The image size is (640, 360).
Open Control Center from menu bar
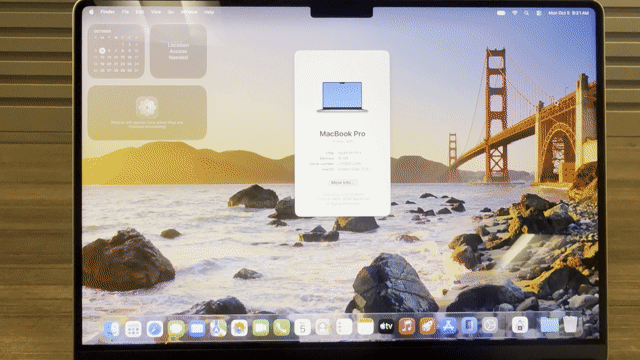click(539, 13)
